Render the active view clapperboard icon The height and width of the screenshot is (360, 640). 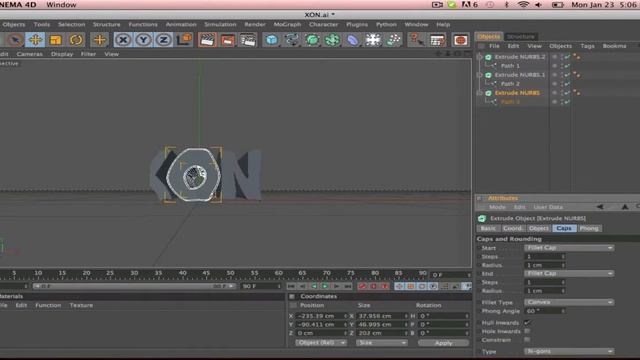(x=207, y=40)
